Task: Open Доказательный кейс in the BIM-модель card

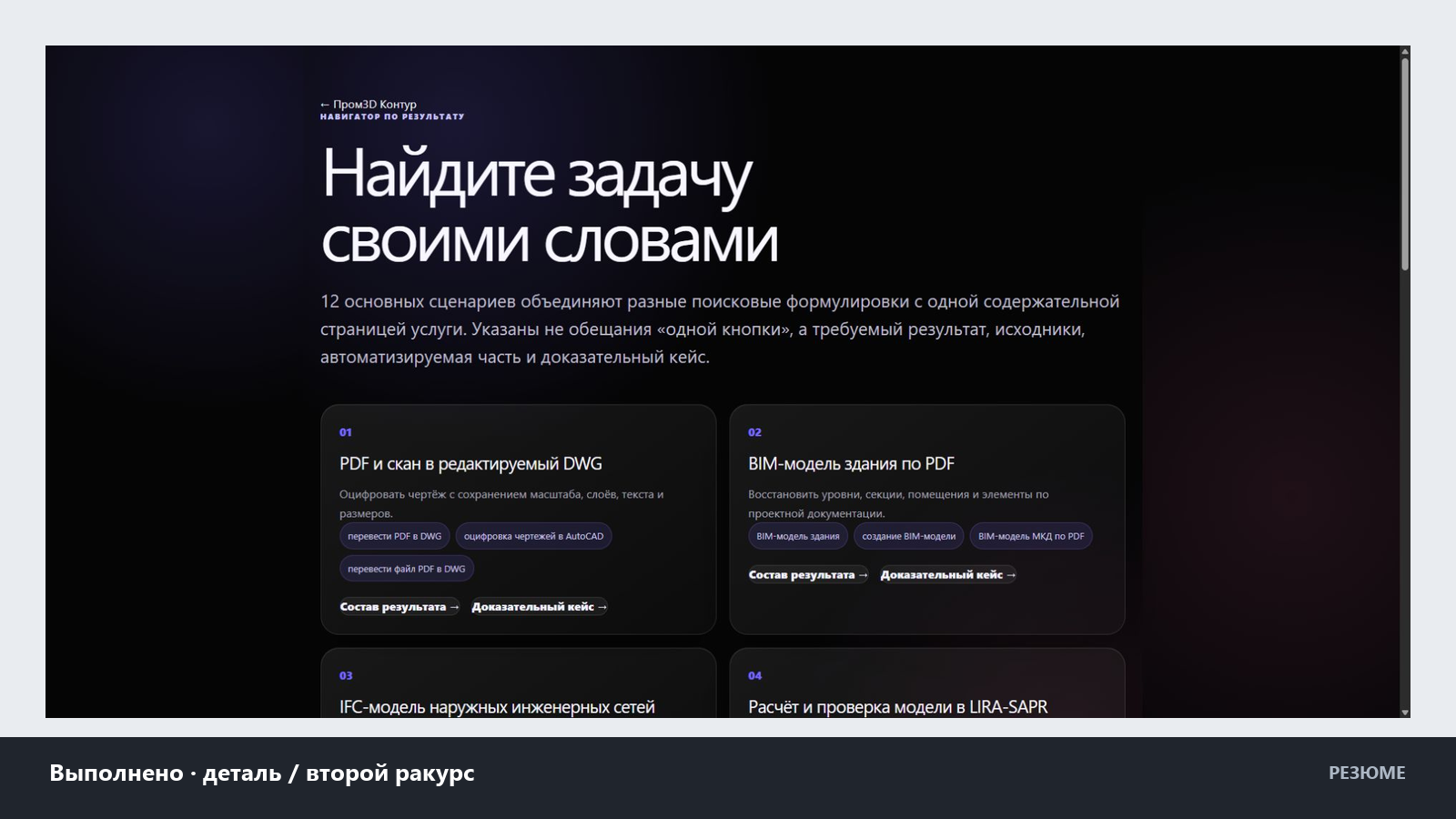Action: (948, 574)
